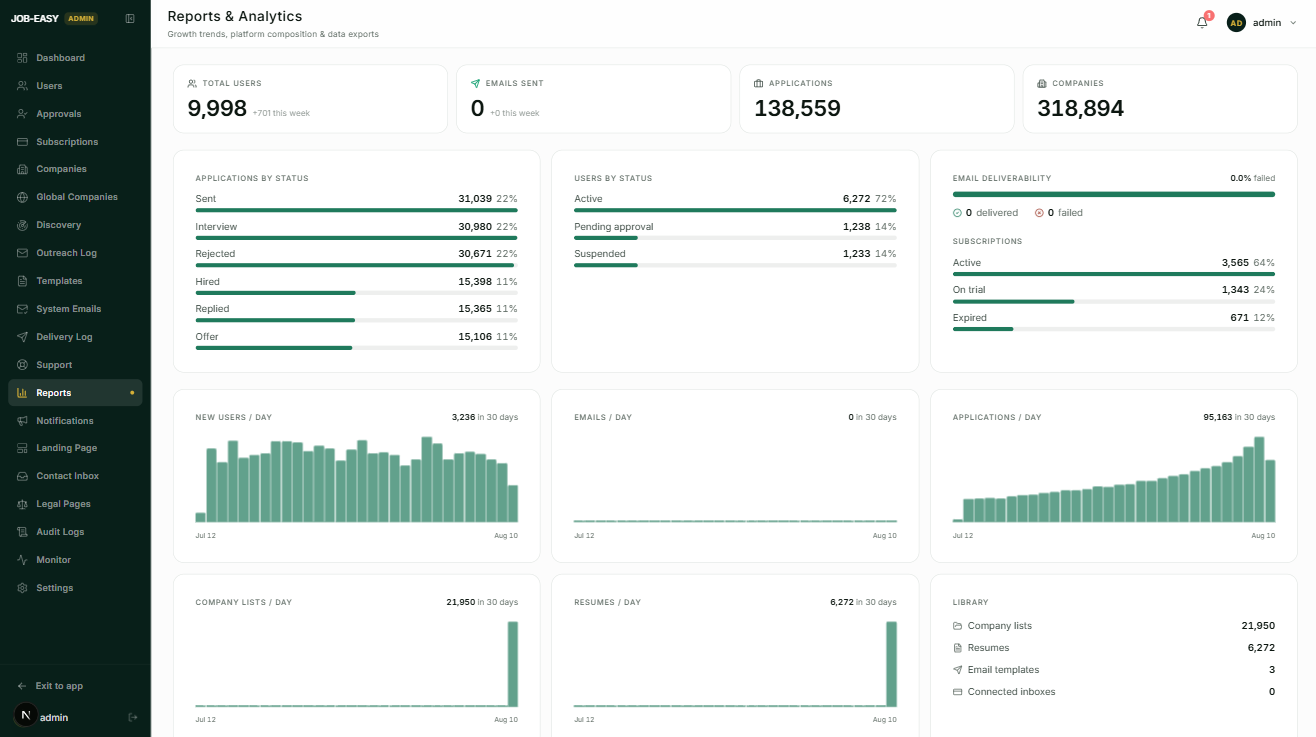Click the Monitor pulse icon

pyautogui.click(x=22, y=560)
